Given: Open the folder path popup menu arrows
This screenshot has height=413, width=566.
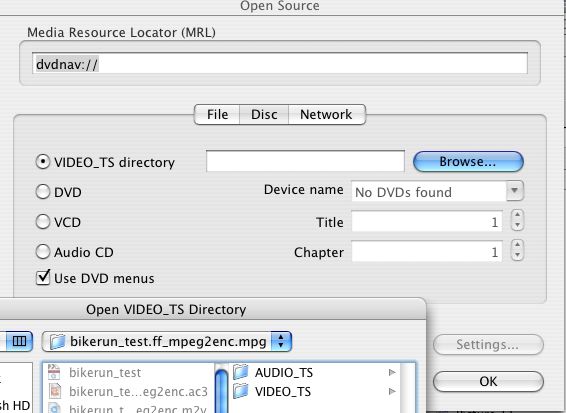Looking at the screenshot, I should point(281,342).
